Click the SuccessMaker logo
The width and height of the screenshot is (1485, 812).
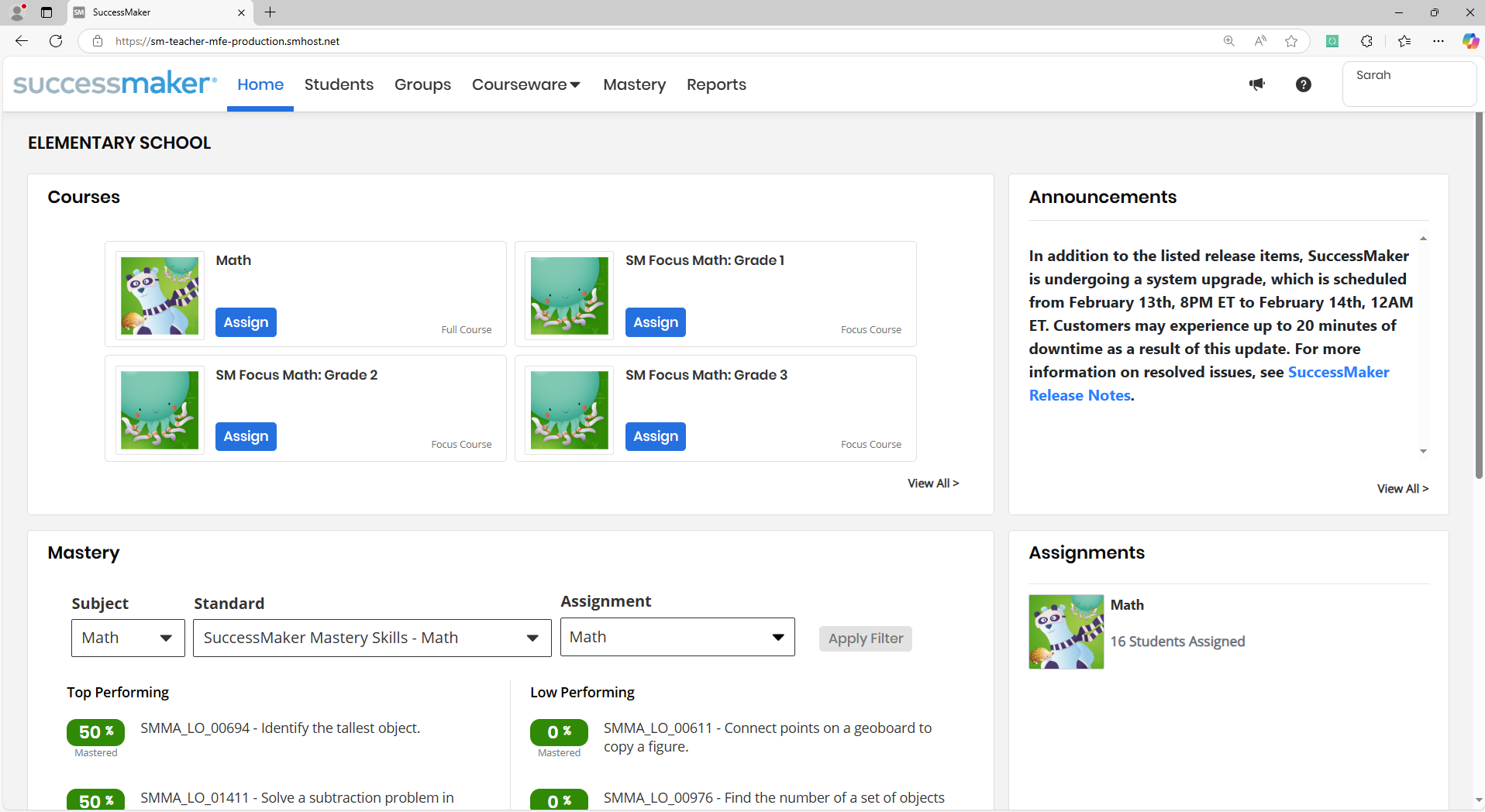coord(114,82)
